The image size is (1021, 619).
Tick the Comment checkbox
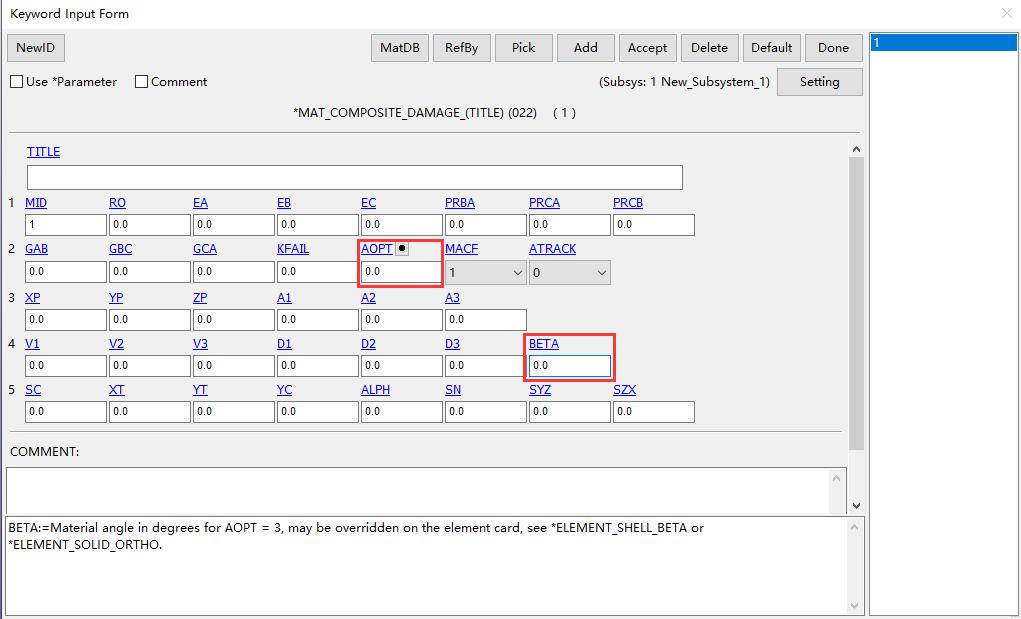[142, 82]
